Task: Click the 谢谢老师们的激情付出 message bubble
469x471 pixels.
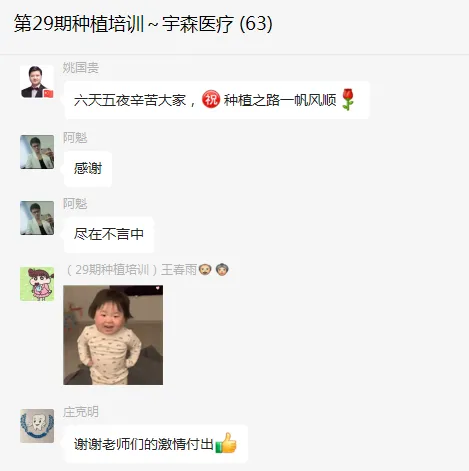Action: click(x=156, y=444)
